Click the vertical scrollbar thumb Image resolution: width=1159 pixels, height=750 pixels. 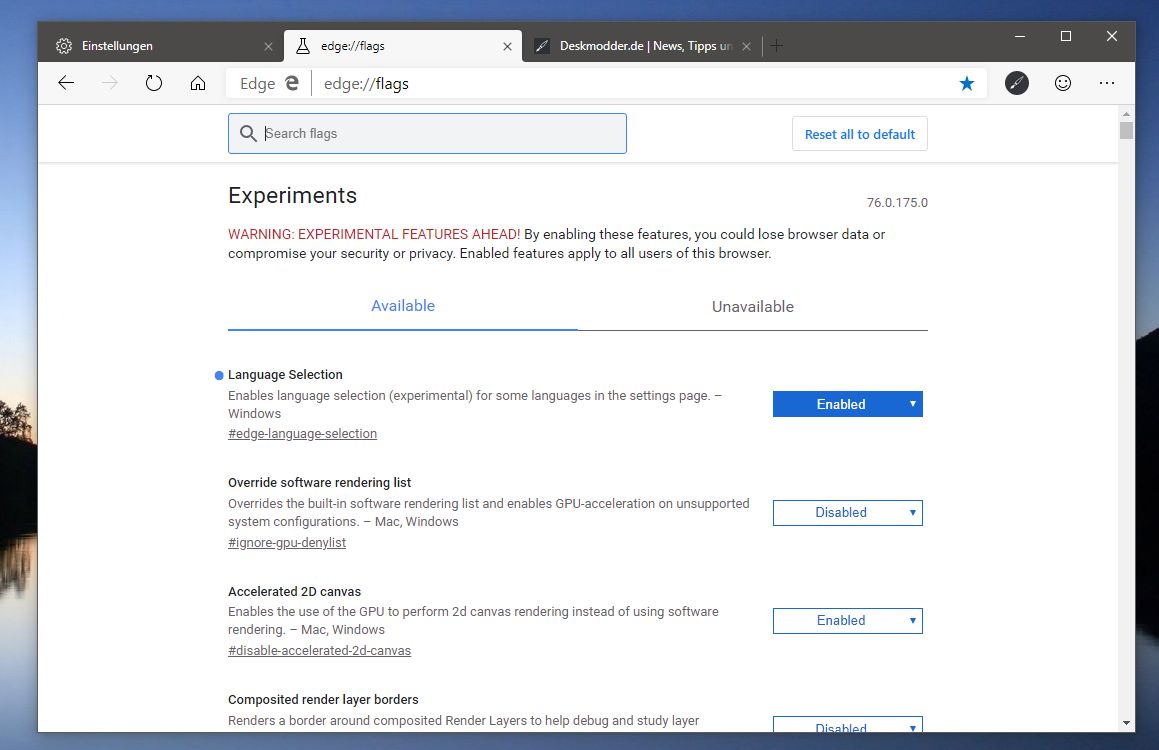tap(1126, 131)
